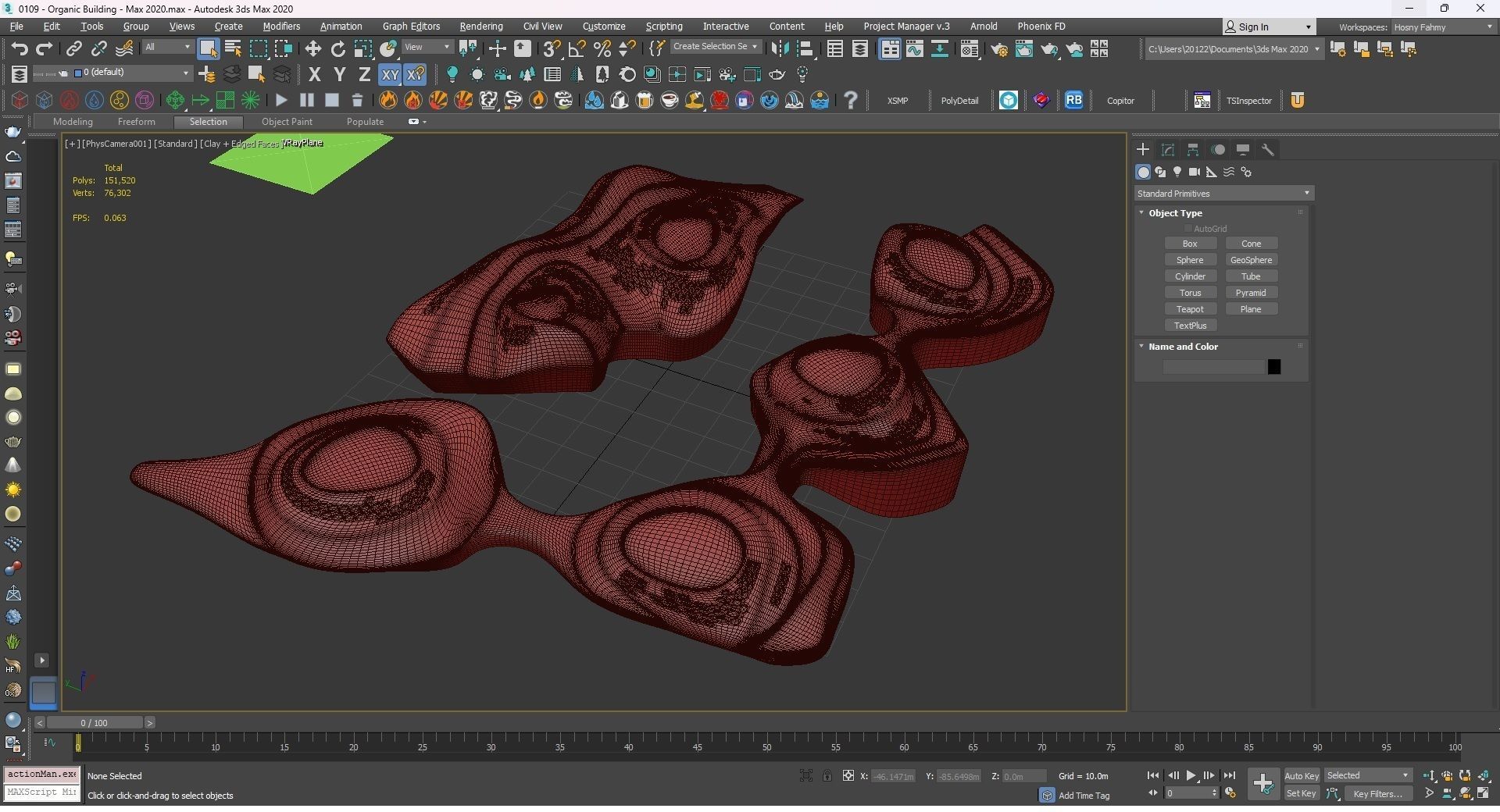Switch to Cameras category icon

[x=1194, y=172]
